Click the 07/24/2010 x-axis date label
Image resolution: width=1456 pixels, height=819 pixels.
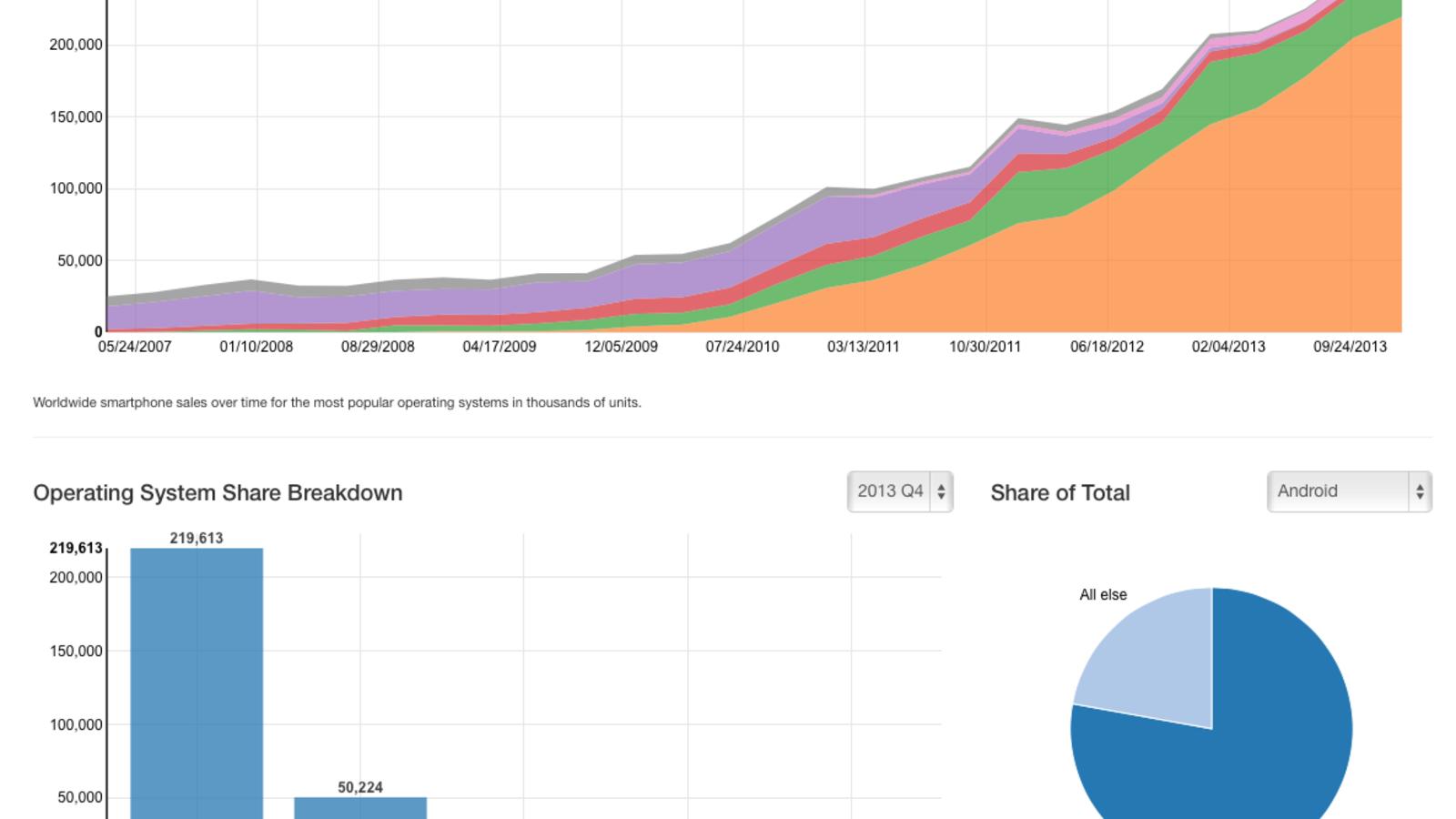(x=743, y=347)
